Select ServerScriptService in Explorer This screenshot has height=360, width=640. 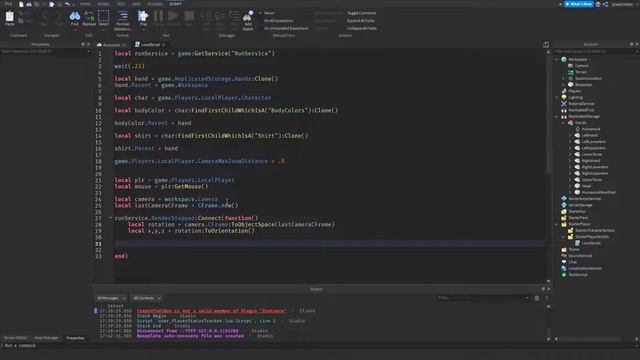[581, 199]
